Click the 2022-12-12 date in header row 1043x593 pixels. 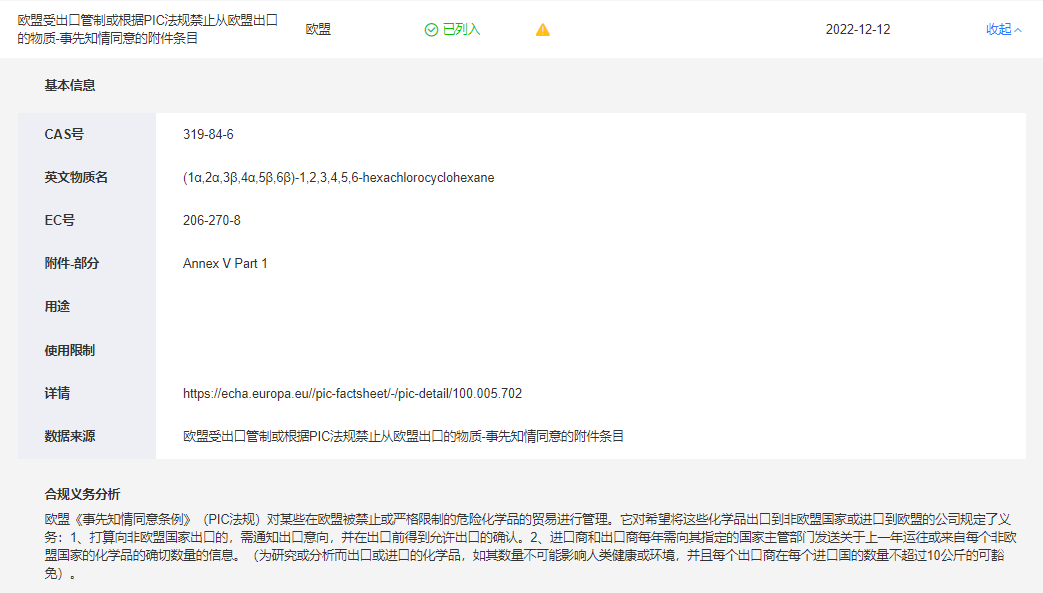tap(857, 30)
